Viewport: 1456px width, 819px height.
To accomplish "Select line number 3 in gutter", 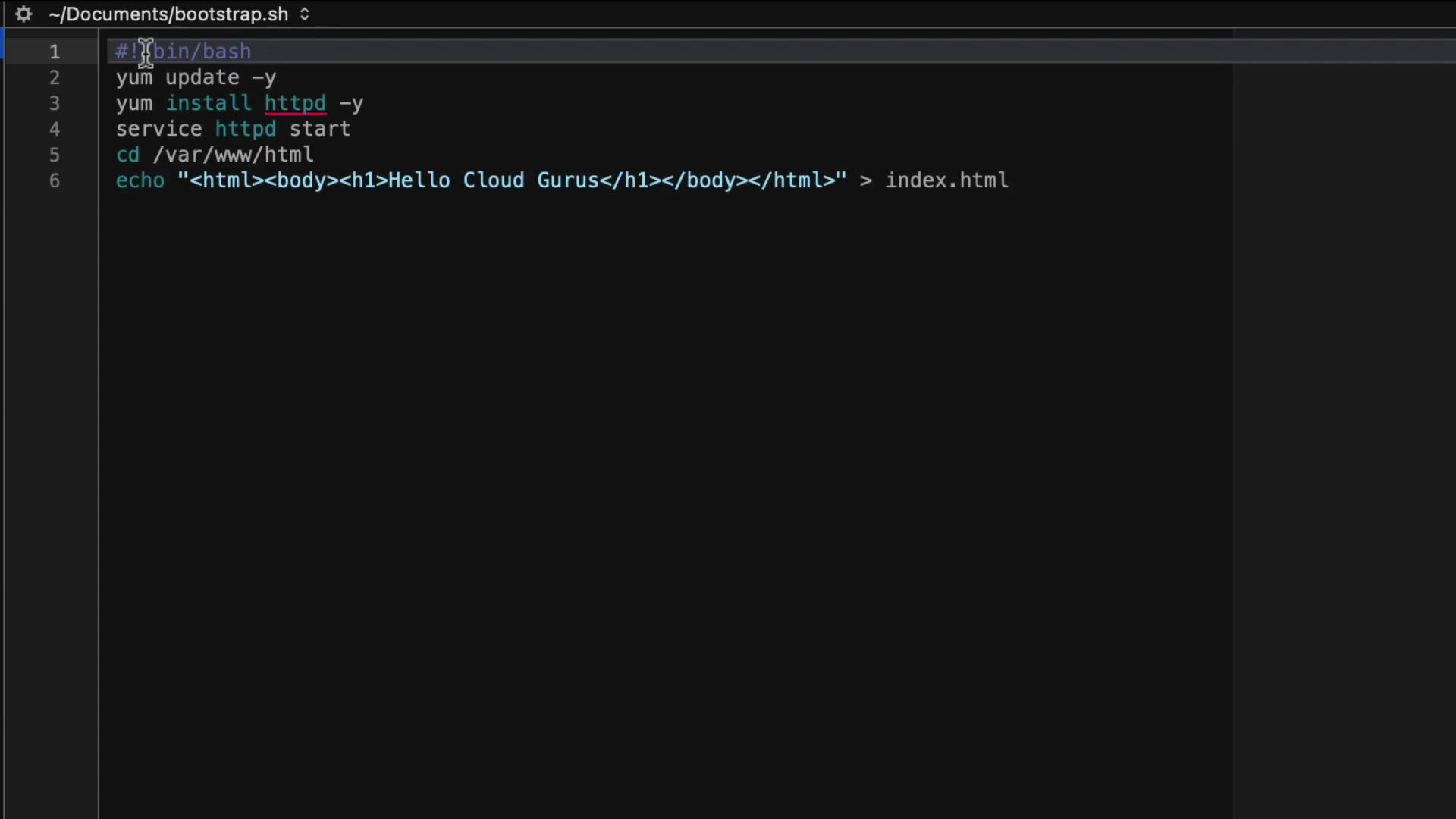I will 55,103.
